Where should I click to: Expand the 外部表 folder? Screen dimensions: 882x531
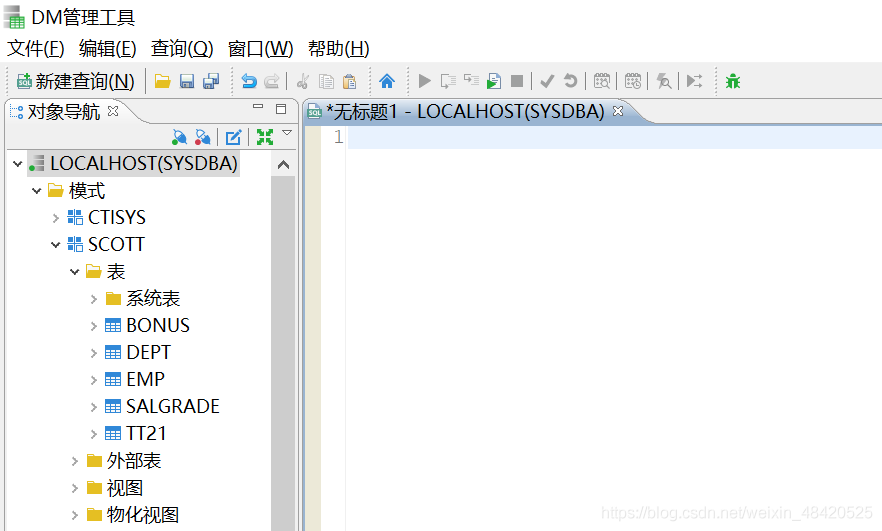point(74,461)
